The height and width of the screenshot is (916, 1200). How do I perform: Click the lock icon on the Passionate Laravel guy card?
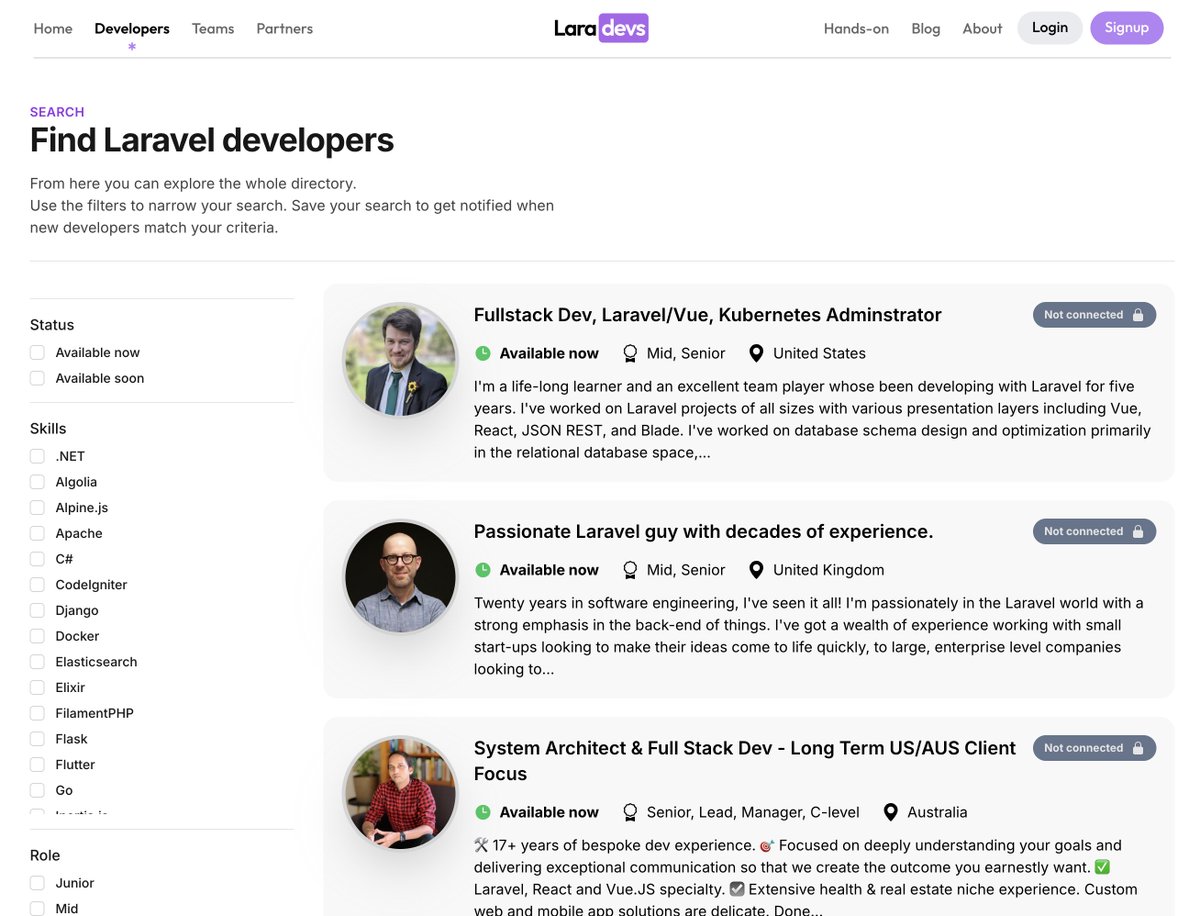1138,532
